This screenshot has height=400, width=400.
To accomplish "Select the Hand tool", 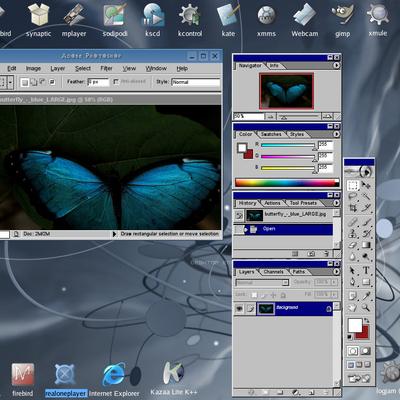I will (353, 307).
